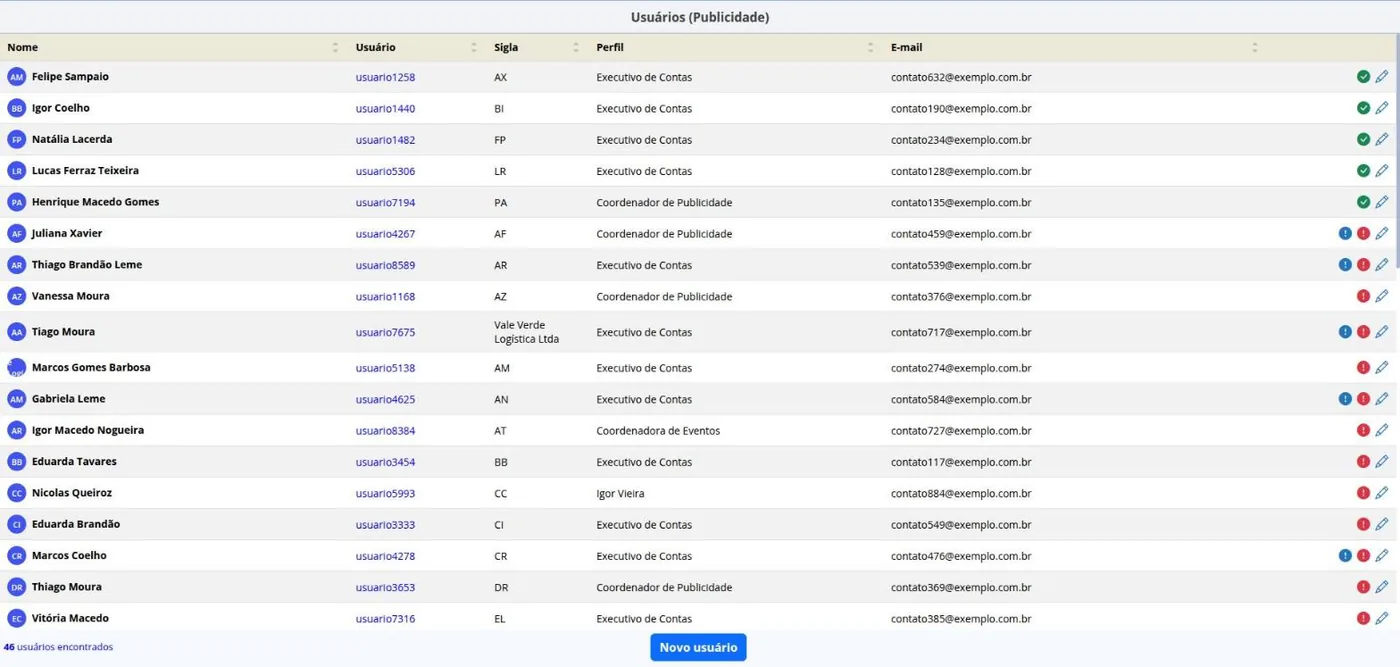Click the "46 usuários encontrados" count text
The width and height of the screenshot is (1400, 667).
tap(58, 647)
